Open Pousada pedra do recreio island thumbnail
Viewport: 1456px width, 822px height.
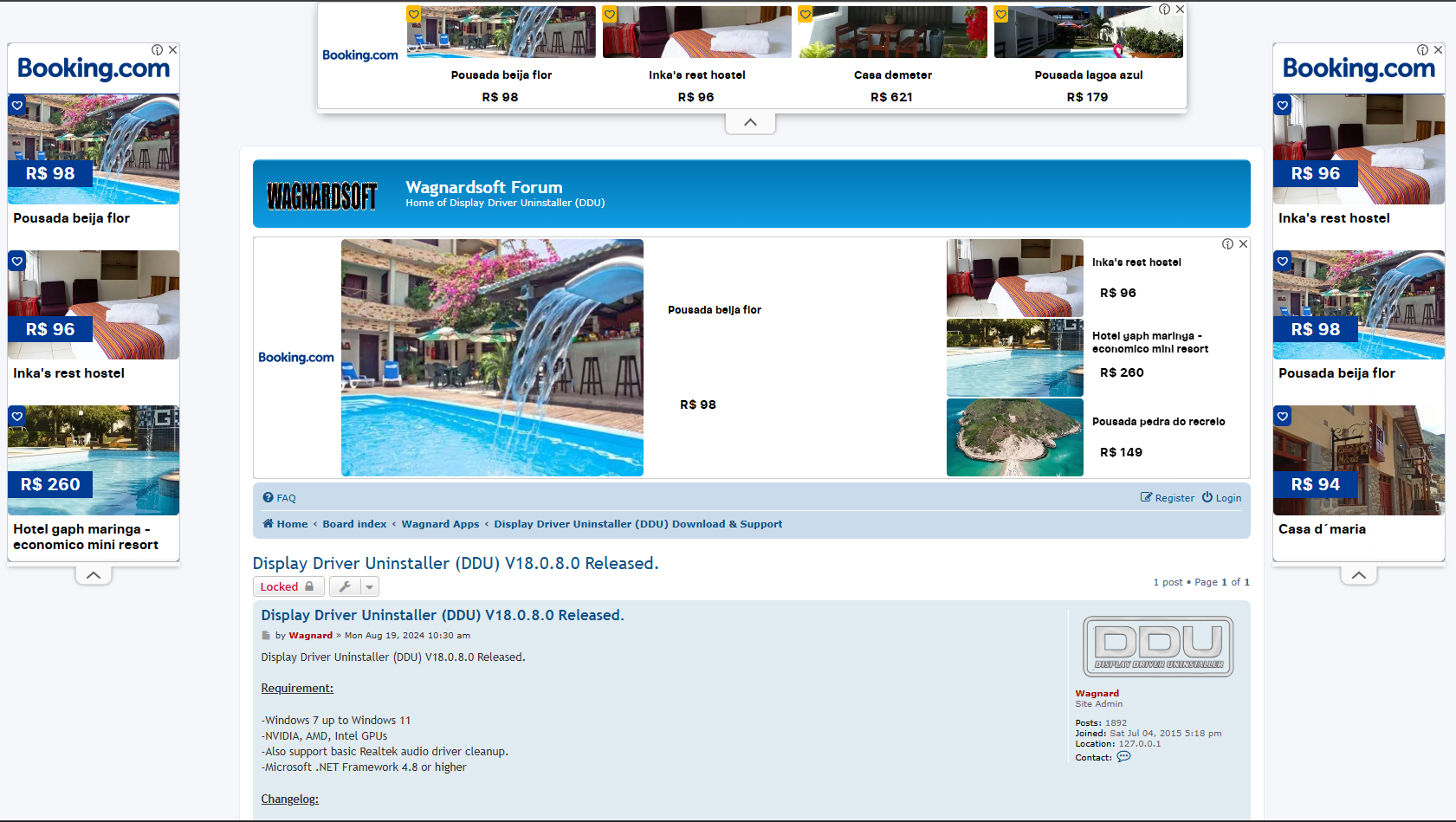coord(1015,437)
